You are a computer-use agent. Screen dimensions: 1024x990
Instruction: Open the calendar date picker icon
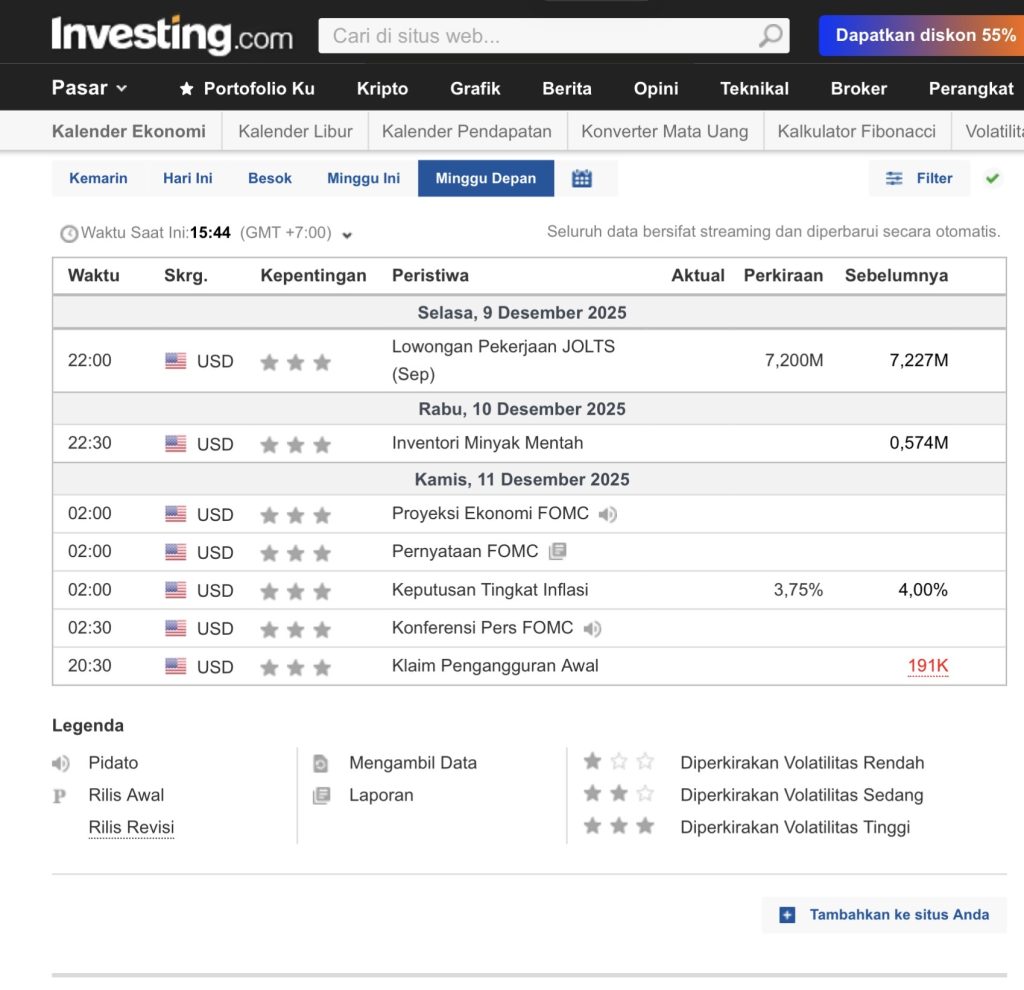(582, 178)
